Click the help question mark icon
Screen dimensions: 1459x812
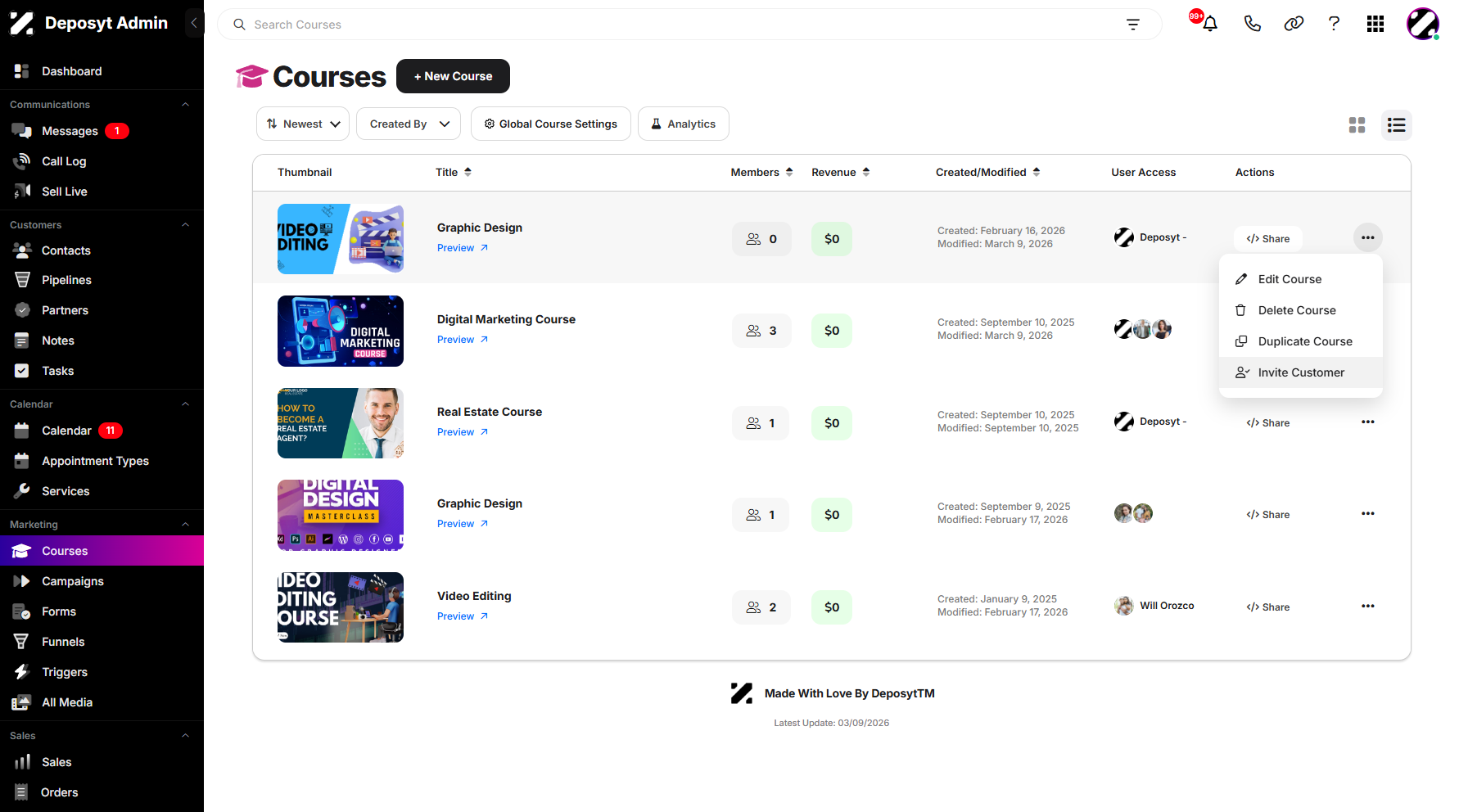[x=1334, y=24]
